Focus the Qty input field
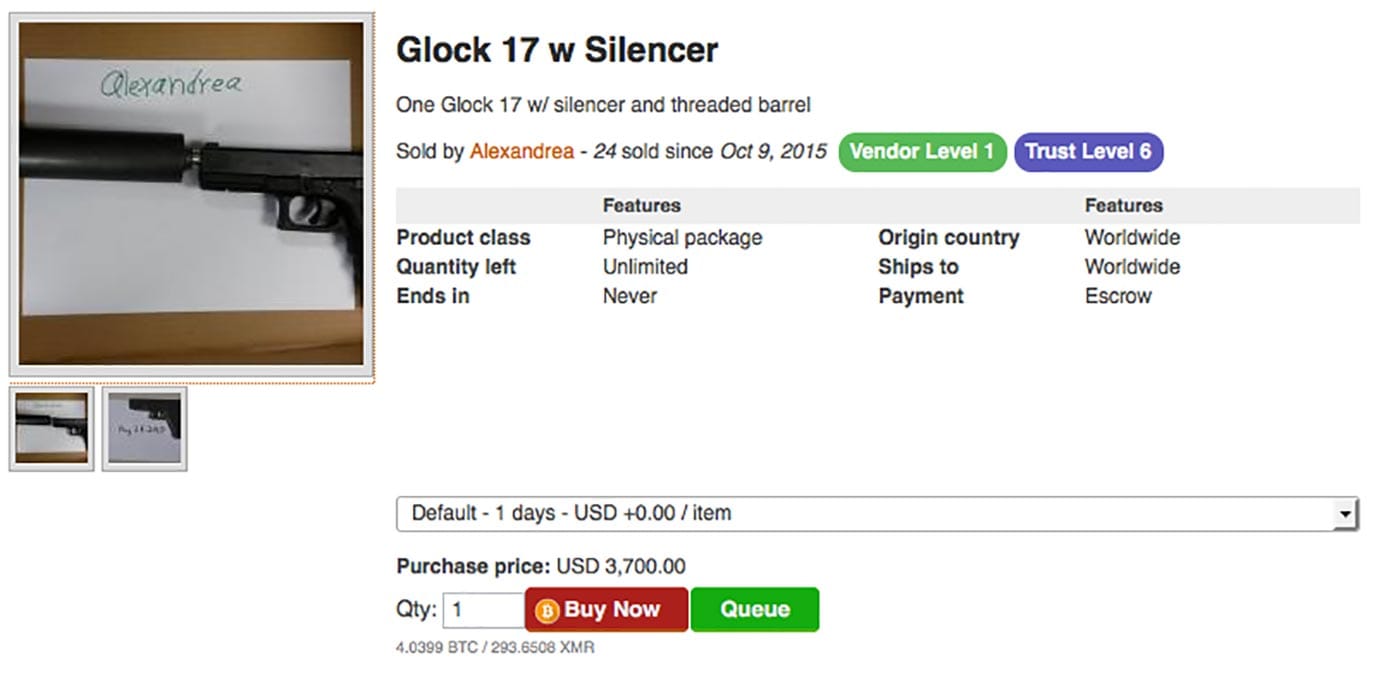The width and height of the screenshot is (1400, 689). coord(483,610)
